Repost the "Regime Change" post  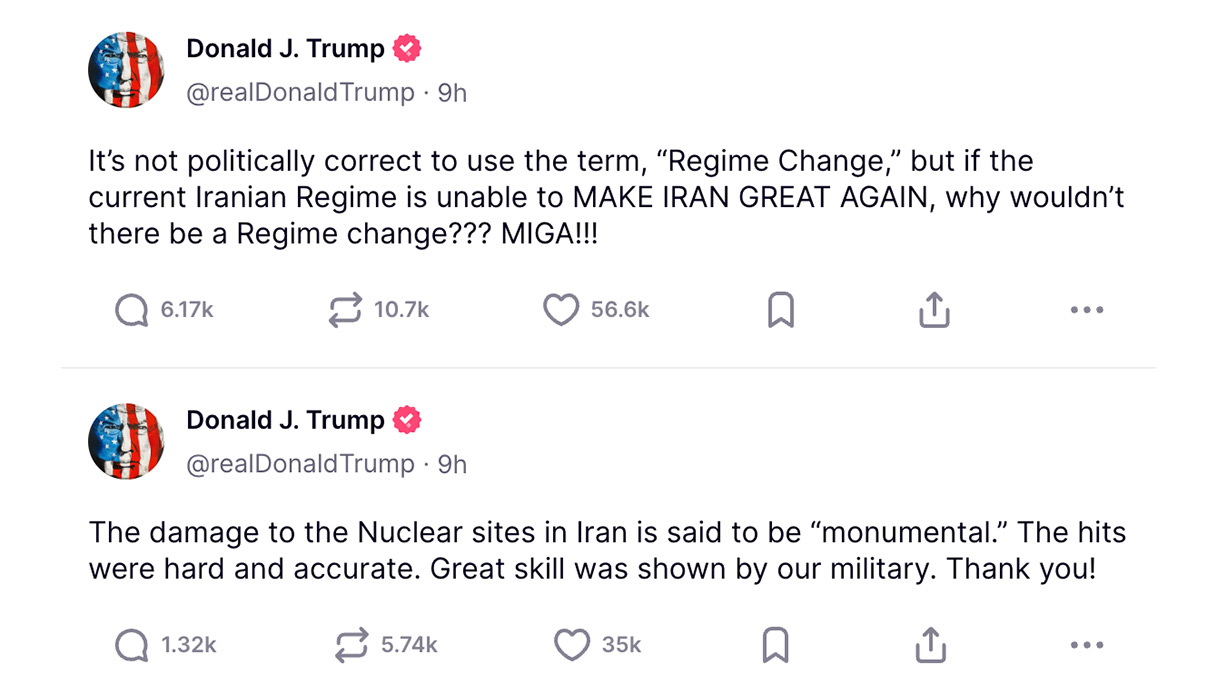coord(345,310)
